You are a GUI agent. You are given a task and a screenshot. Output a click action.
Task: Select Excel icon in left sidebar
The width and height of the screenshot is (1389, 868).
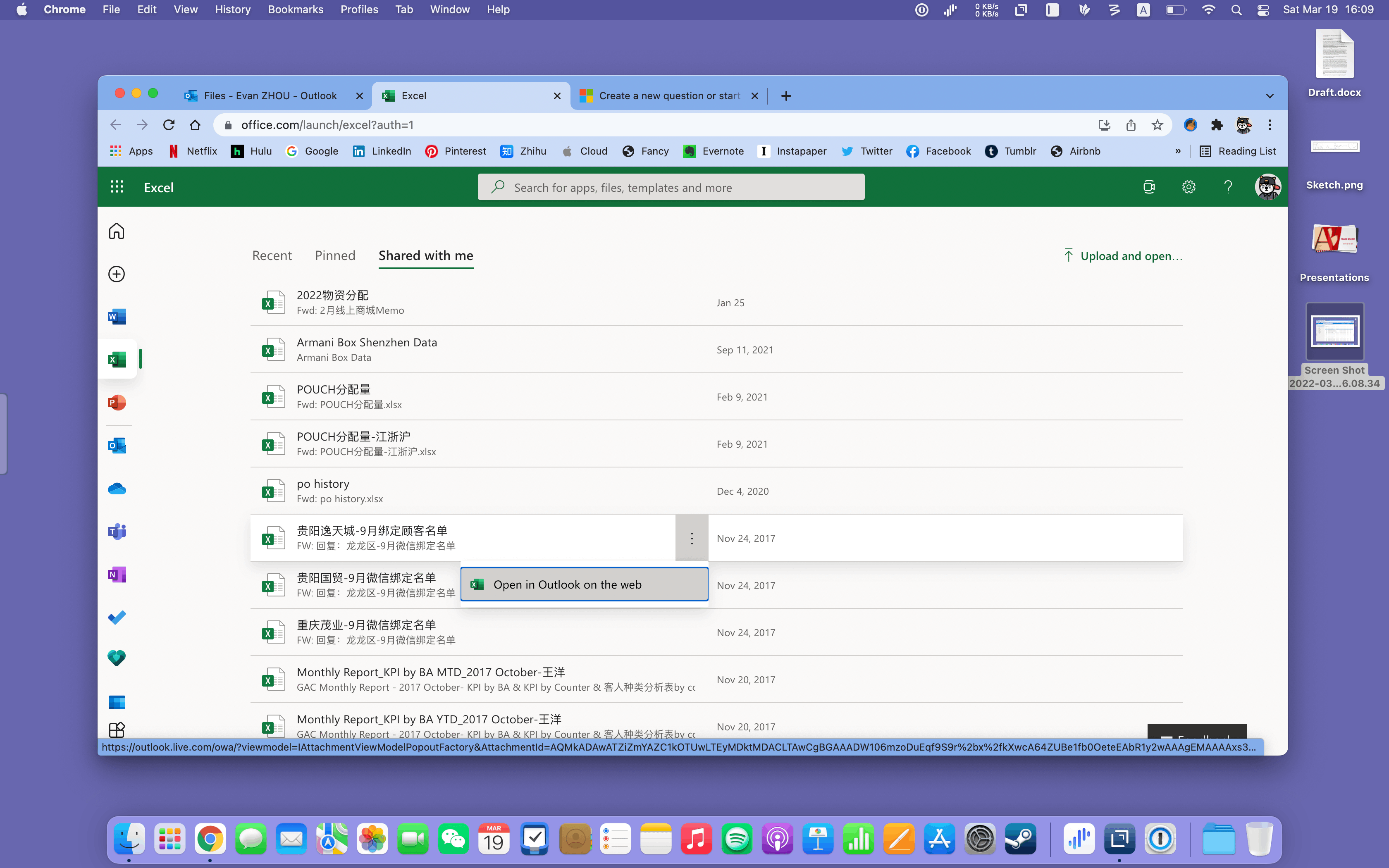click(x=117, y=359)
